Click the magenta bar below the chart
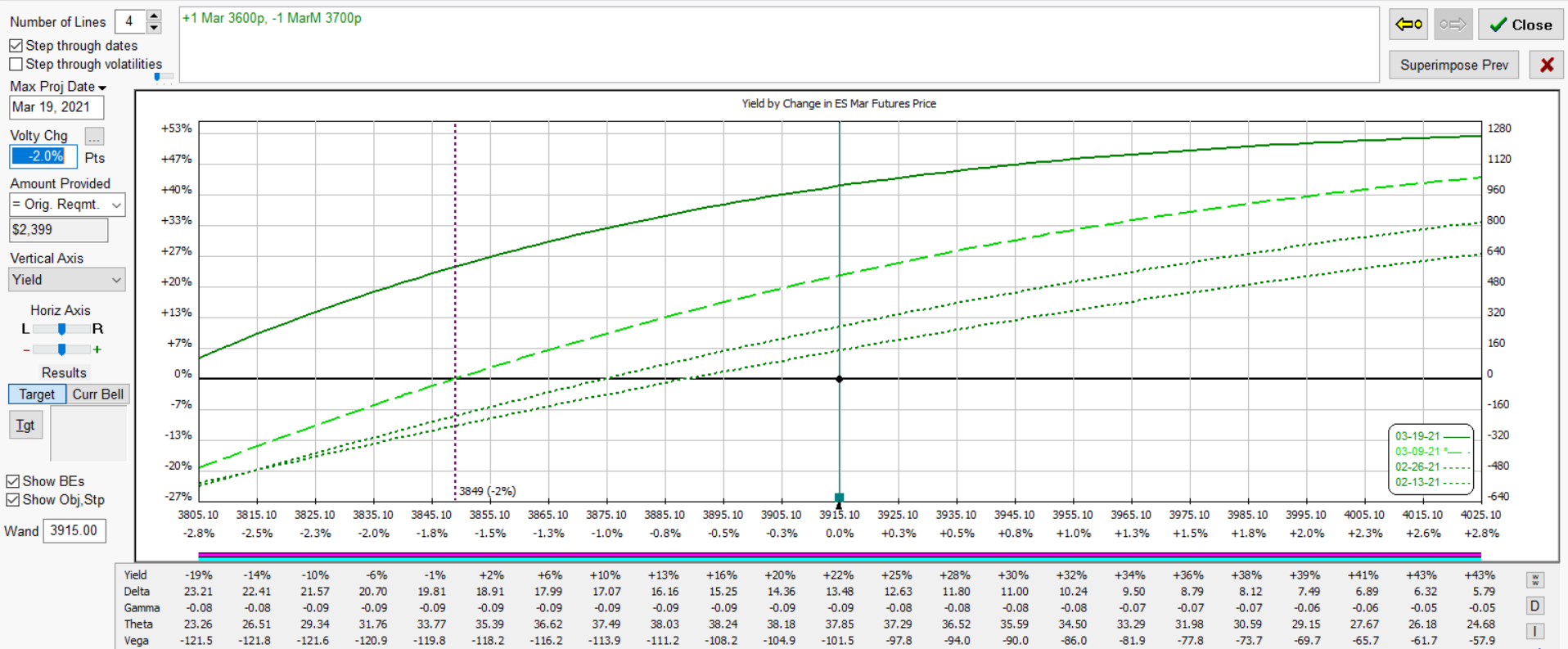Image resolution: width=1568 pixels, height=649 pixels. coord(840,555)
